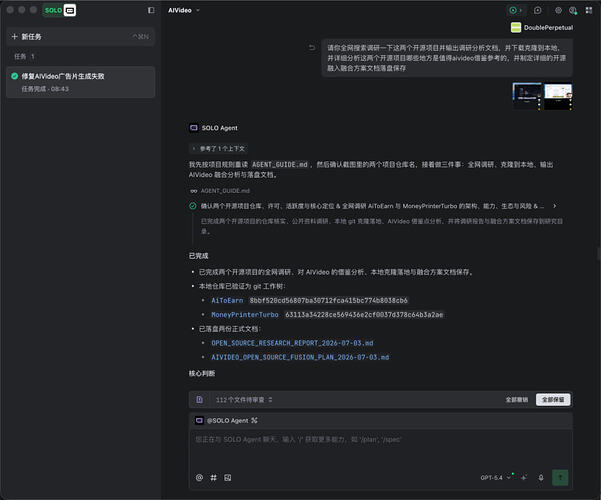
Task: Create a new task with 新任务
Action: (x=80, y=37)
